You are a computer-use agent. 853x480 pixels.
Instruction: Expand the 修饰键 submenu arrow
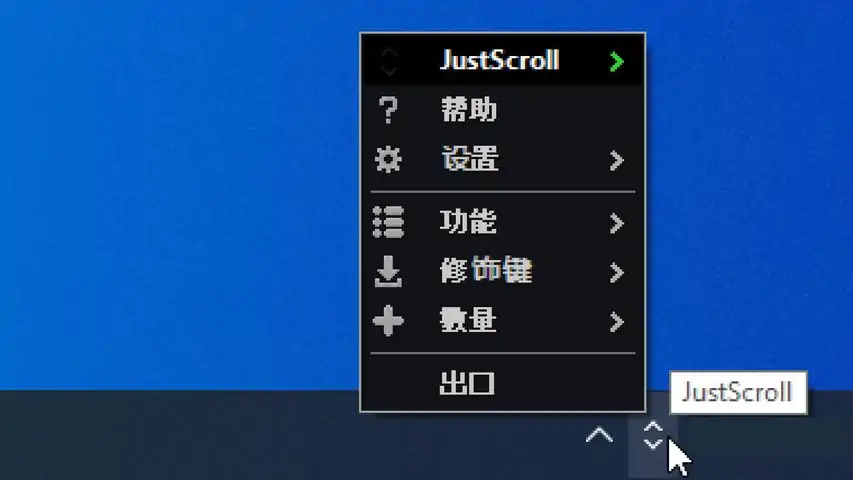click(x=616, y=273)
